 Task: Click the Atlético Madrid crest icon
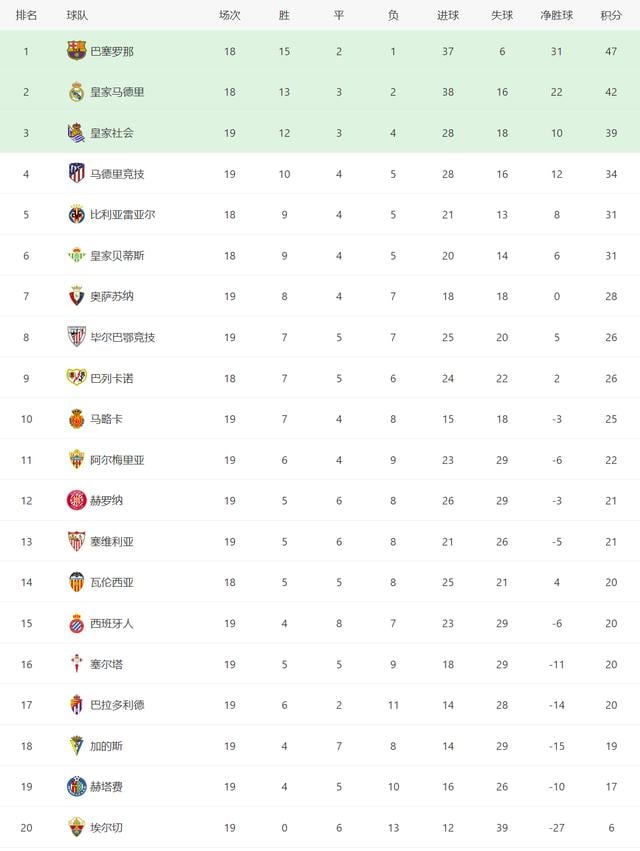click(76, 173)
